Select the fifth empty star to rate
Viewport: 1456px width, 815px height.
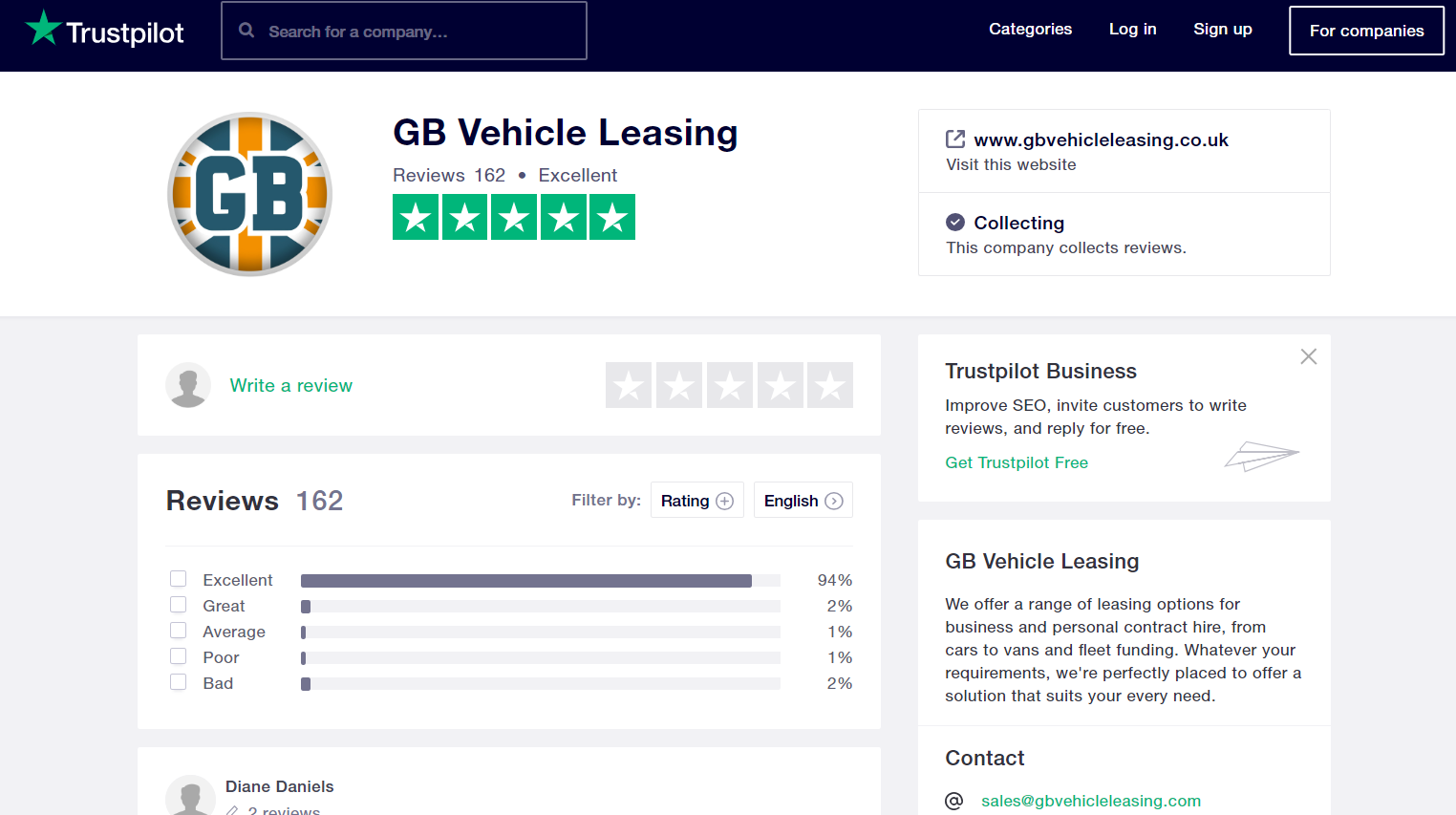click(x=830, y=386)
